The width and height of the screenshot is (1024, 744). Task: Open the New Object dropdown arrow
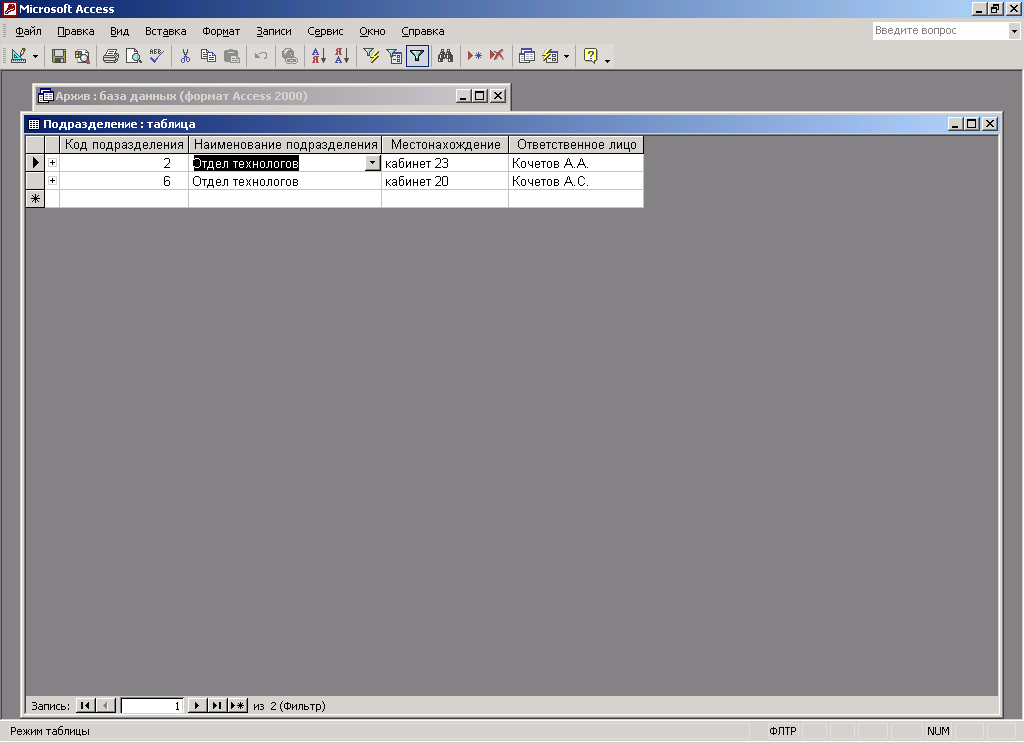click(x=566, y=56)
